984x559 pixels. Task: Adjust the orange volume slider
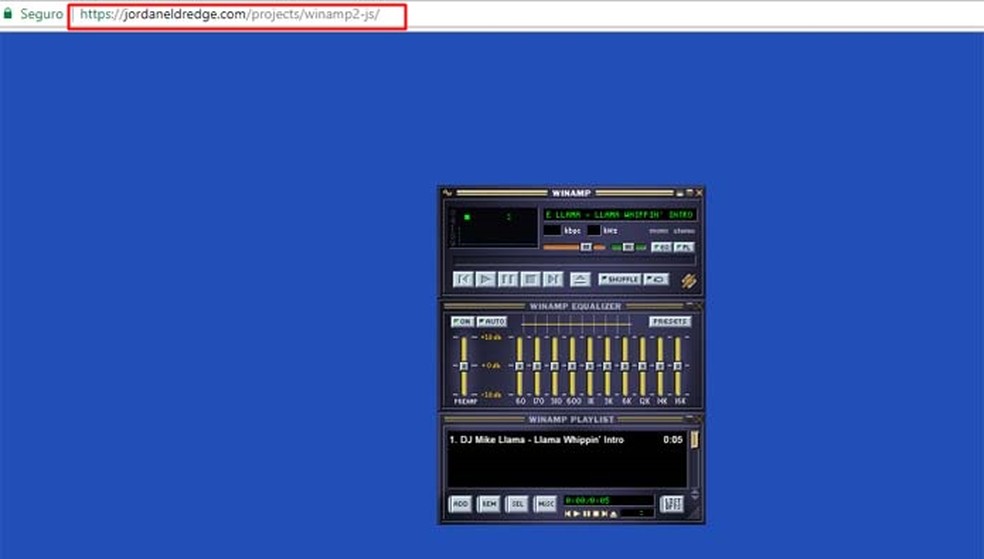(574, 247)
